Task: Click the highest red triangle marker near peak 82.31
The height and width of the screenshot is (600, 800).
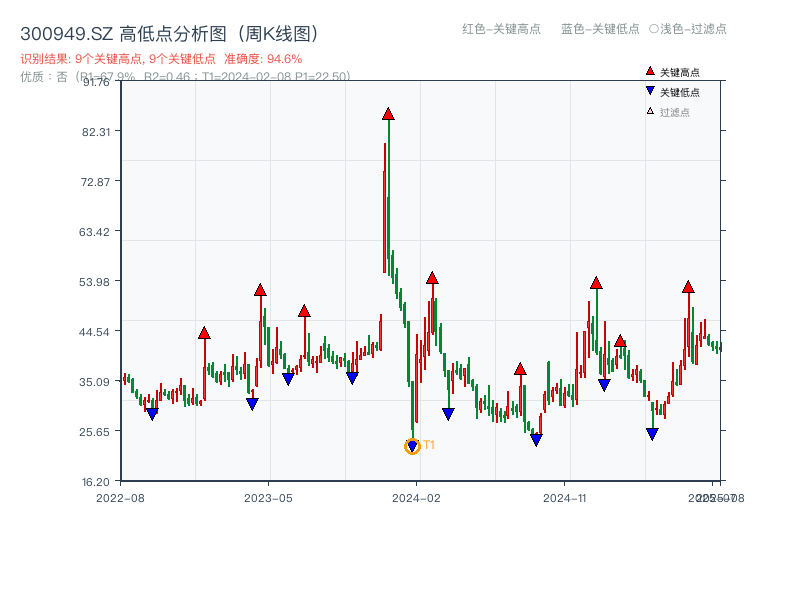Action: [387, 114]
